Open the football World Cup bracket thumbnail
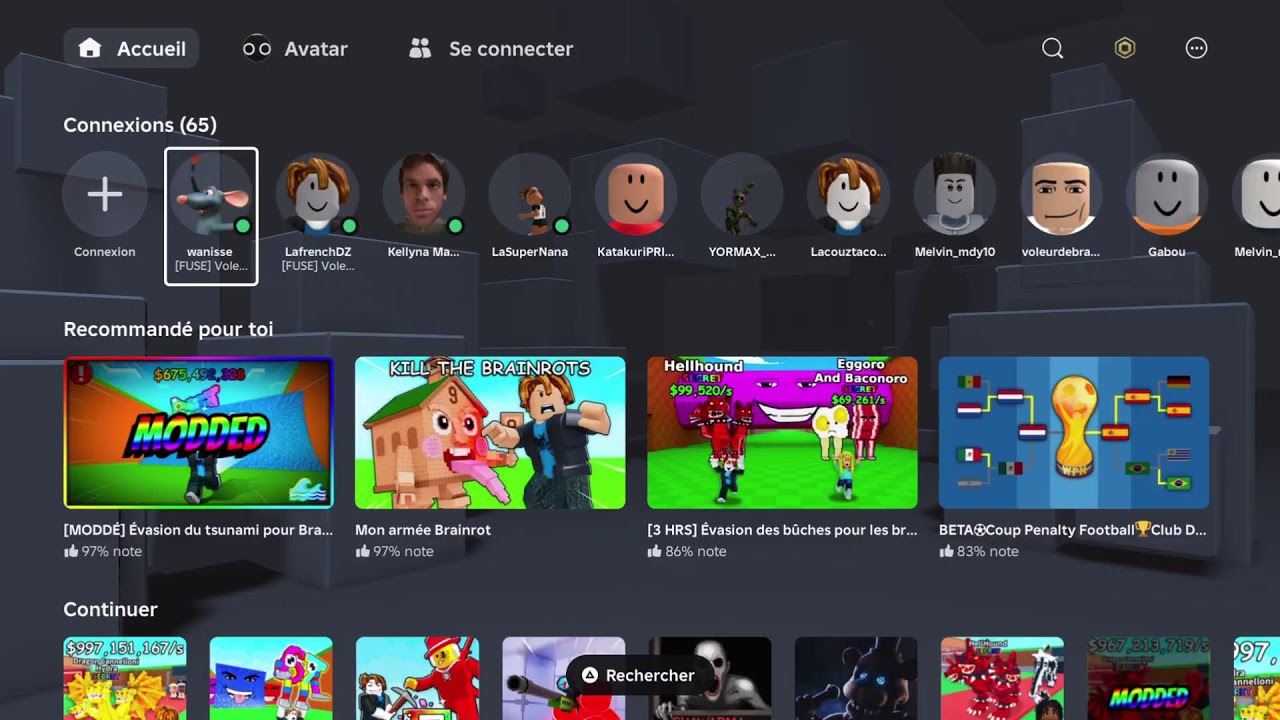 point(1074,433)
